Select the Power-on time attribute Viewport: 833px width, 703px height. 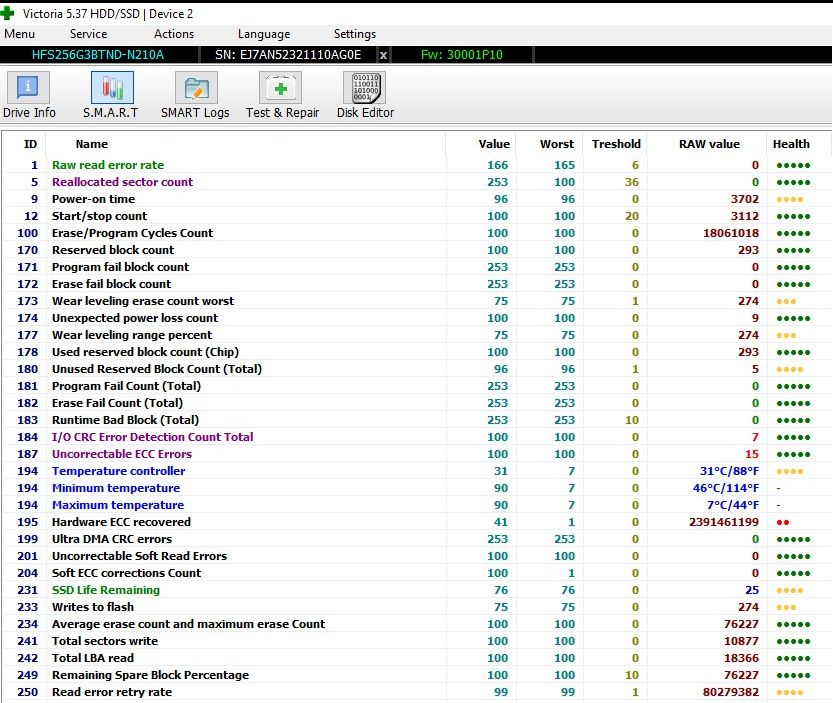pos(416,199)
